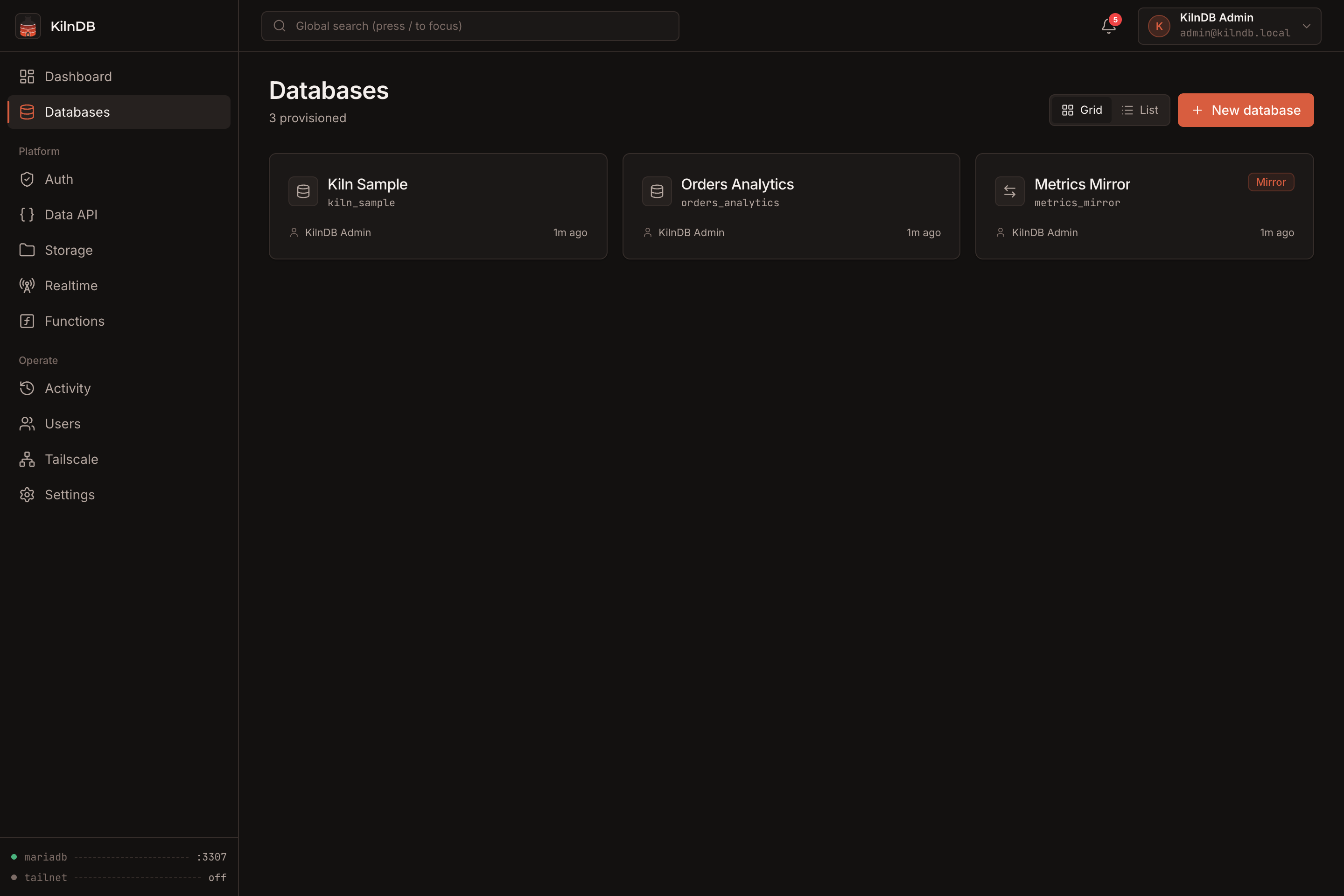Image resolution: width=1344 pixels, height=896 pixels.
Task: Click the metrics_mirror schema name
Action: point(1077,203)
